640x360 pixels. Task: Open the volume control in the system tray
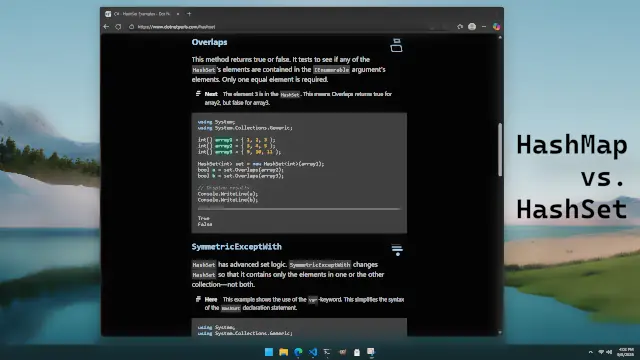pos(609,352)
